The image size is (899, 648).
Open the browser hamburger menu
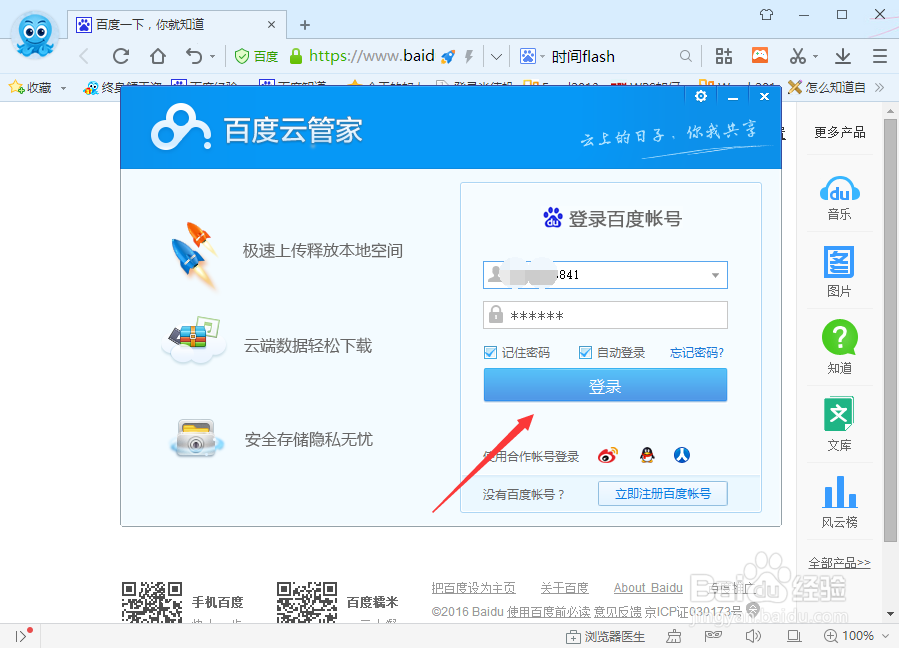(880, 56)
